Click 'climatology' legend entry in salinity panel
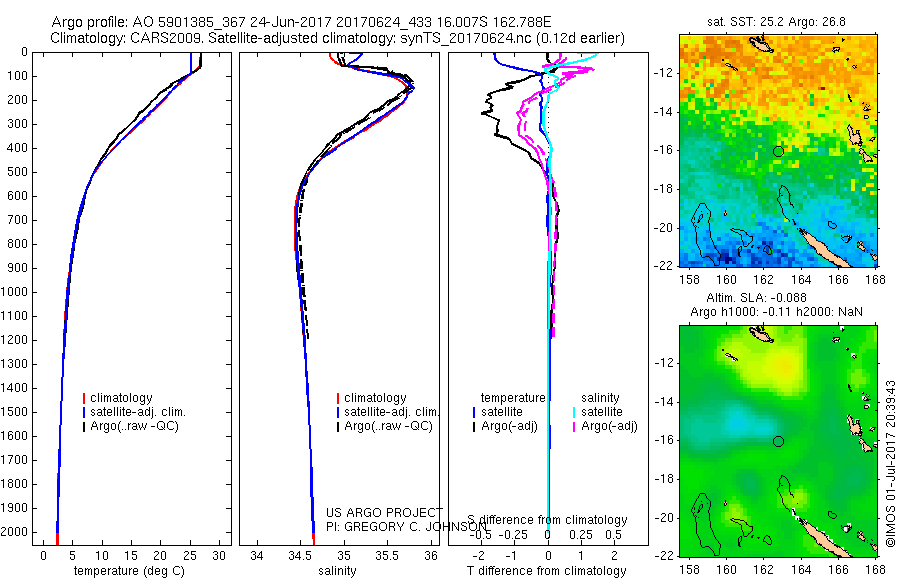Image resolution: width=900 pixels, height=580 pixels. 375,398
